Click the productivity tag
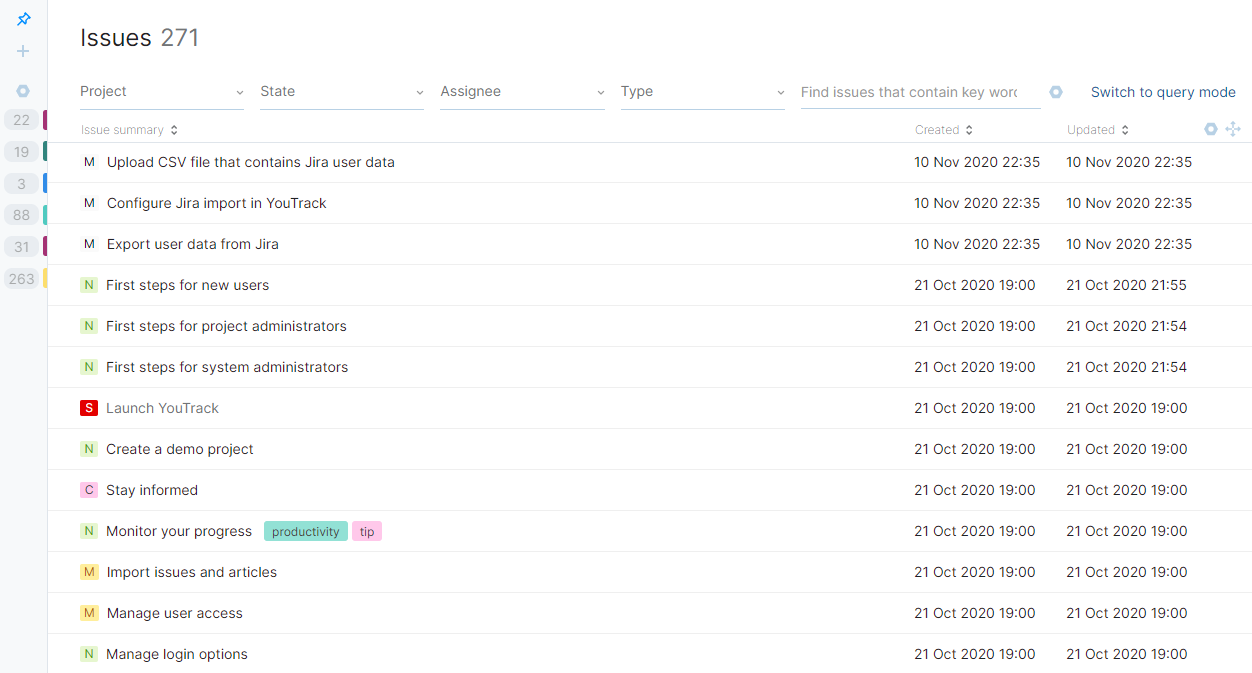 tap(305, 531)
